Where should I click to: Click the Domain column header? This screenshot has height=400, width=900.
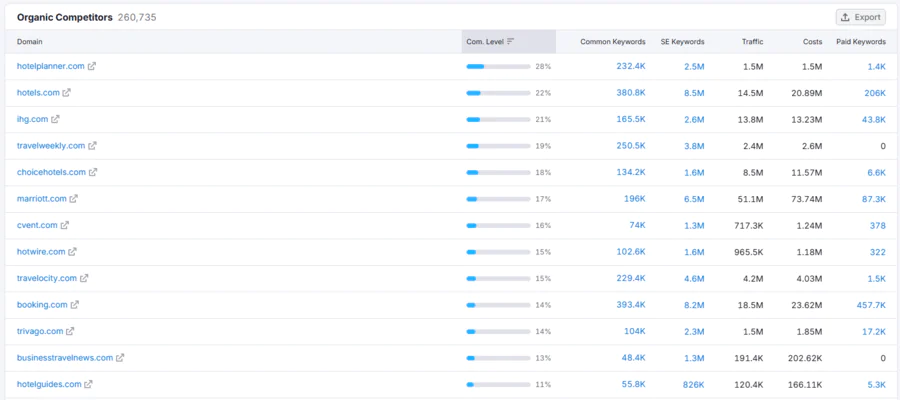pyautogui.click(x=30, y=42)
